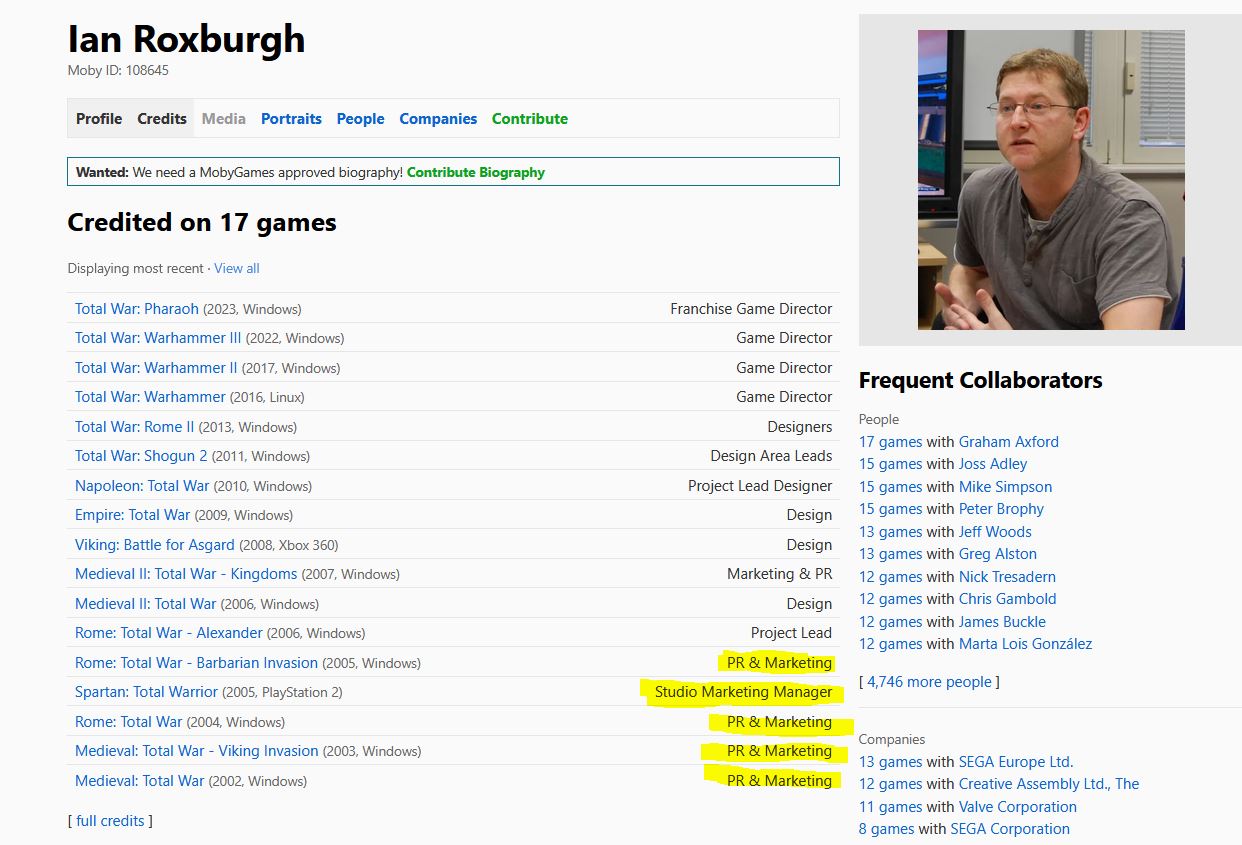Open Total War: Pharaoh game page
The height and width of the screenshot is (845, 1242).
click(x=137, y=309)
